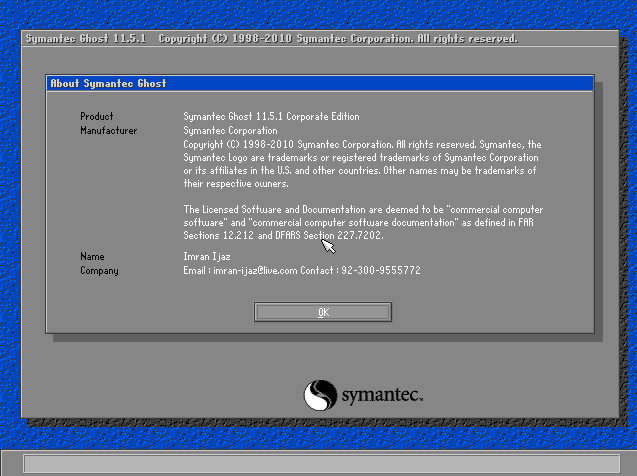Click the 'Name' label
The image size is (637, 476).
pos(92,256)
